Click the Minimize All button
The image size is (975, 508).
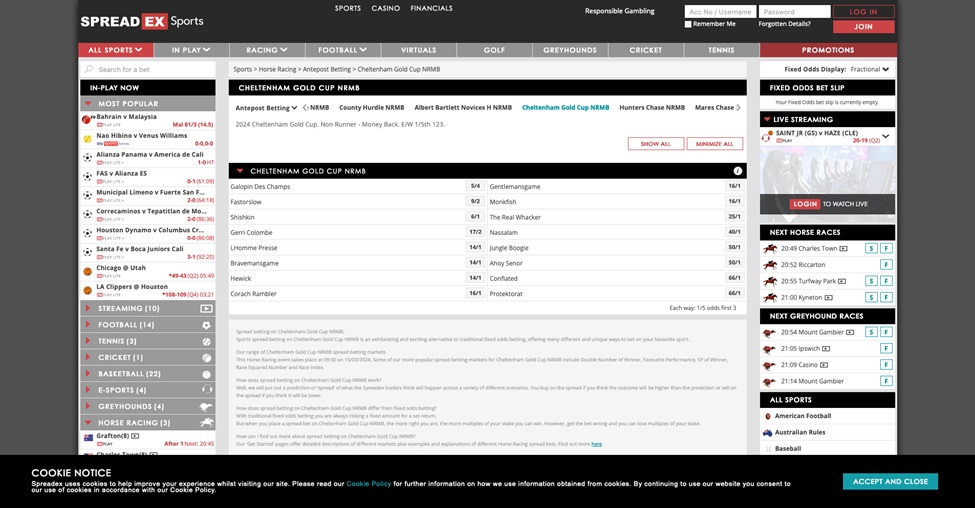(715, 144)
